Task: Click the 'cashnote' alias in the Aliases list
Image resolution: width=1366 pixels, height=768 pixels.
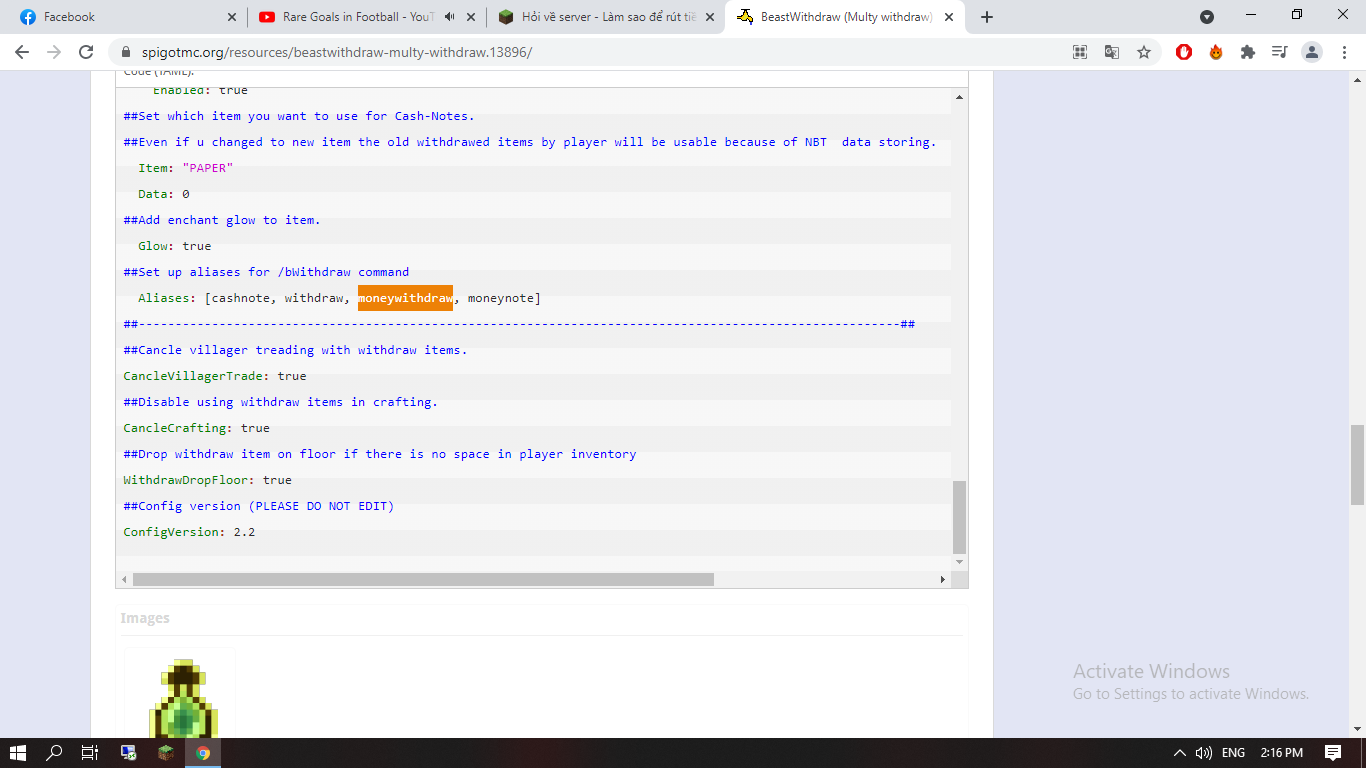Action: point(241,298)
